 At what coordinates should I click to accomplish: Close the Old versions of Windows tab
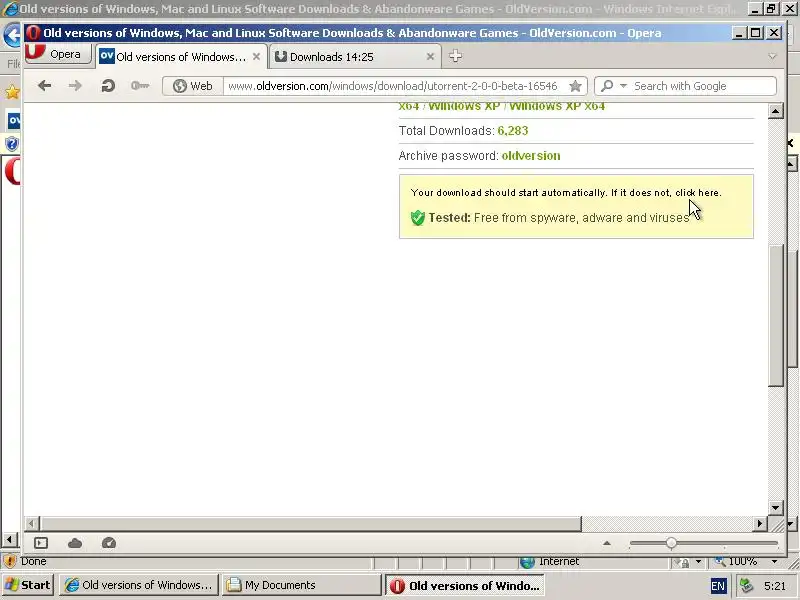coord(257,57)
